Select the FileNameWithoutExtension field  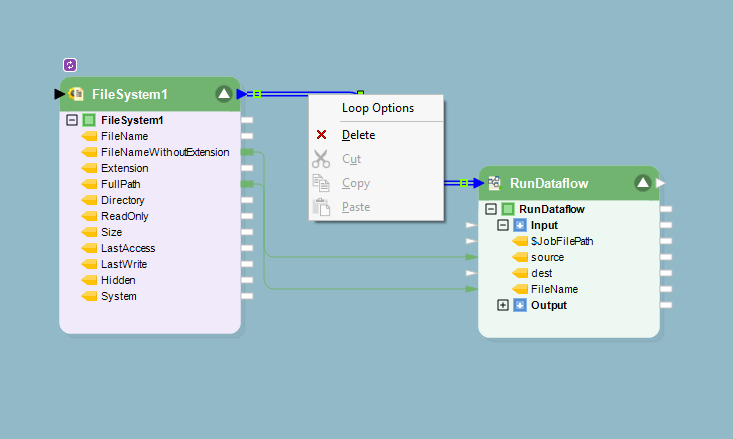pyautogui.click(x=164, y=152)
